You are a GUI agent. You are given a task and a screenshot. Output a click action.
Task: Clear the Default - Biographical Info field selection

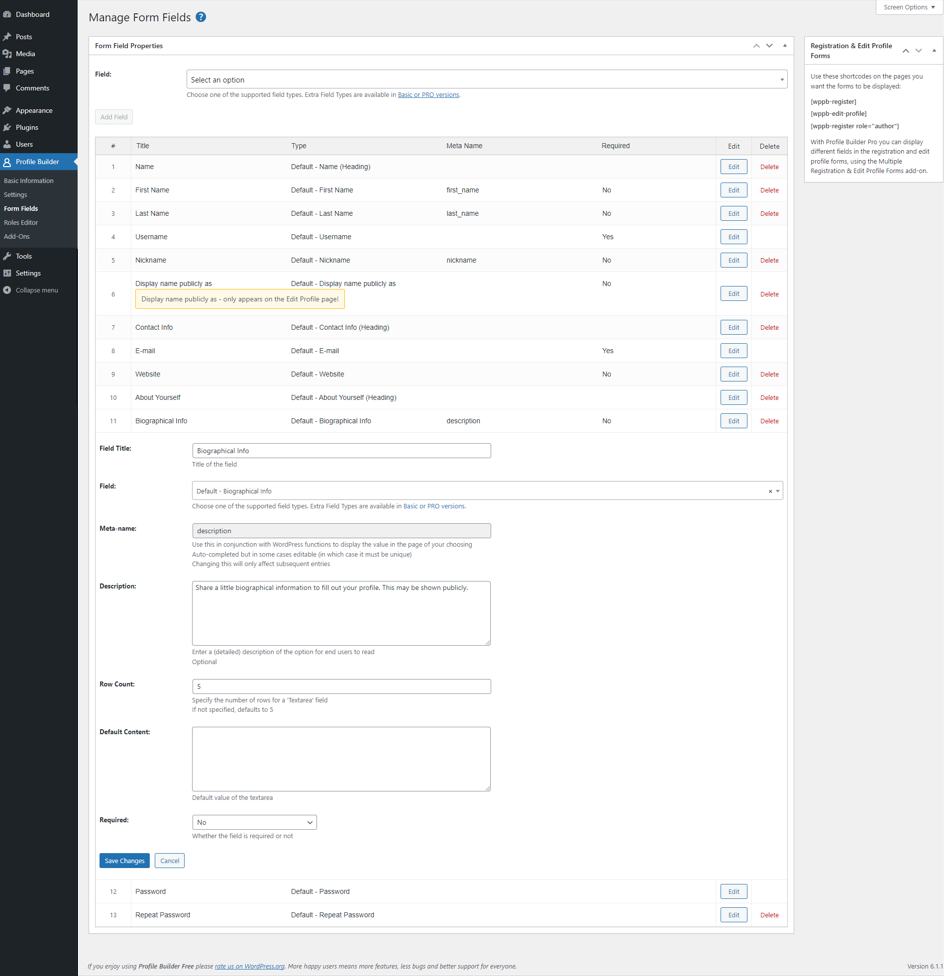pyautogui.click(x=770, y=491)
